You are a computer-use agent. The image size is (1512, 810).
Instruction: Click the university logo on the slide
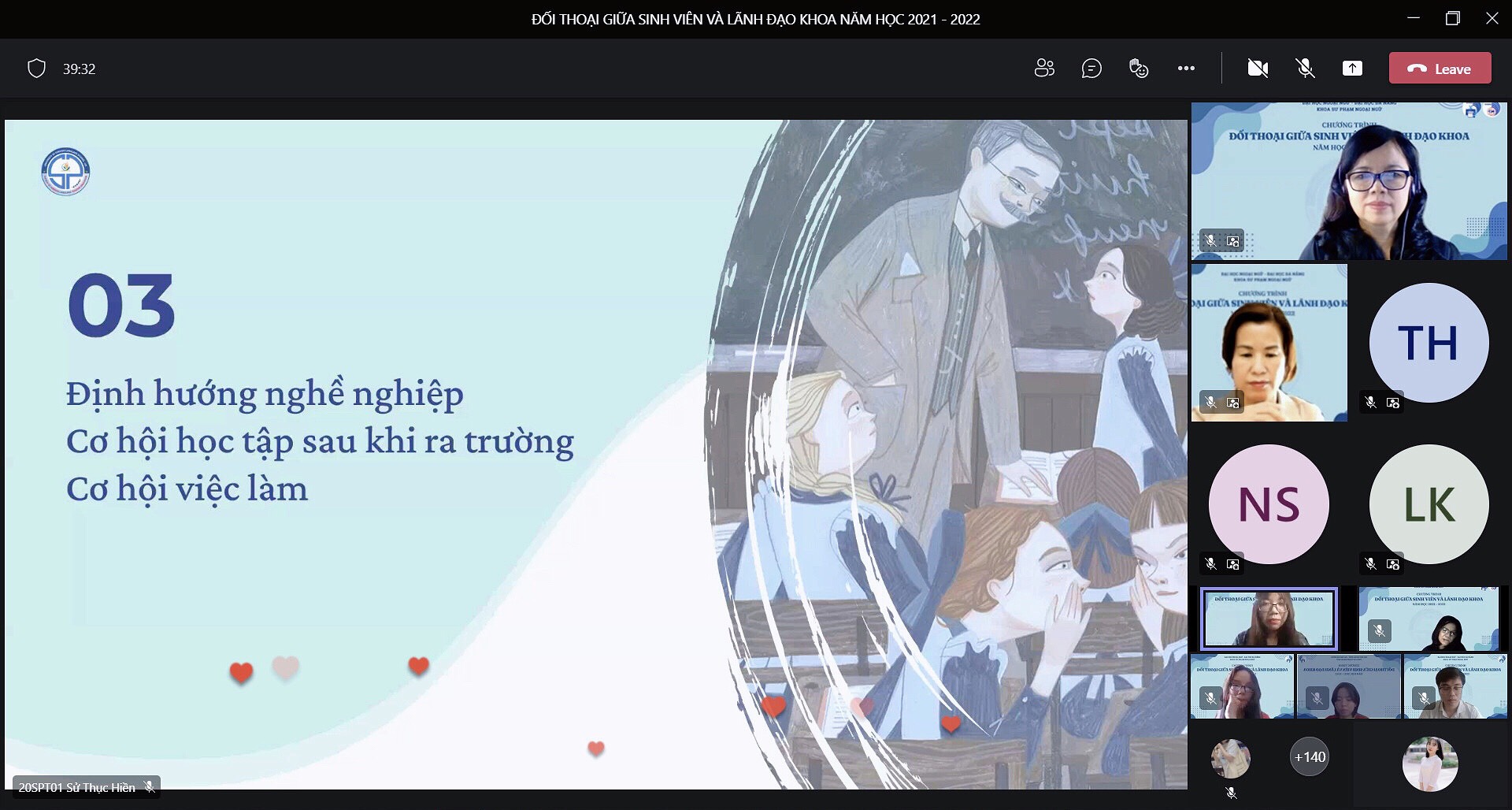65,171
